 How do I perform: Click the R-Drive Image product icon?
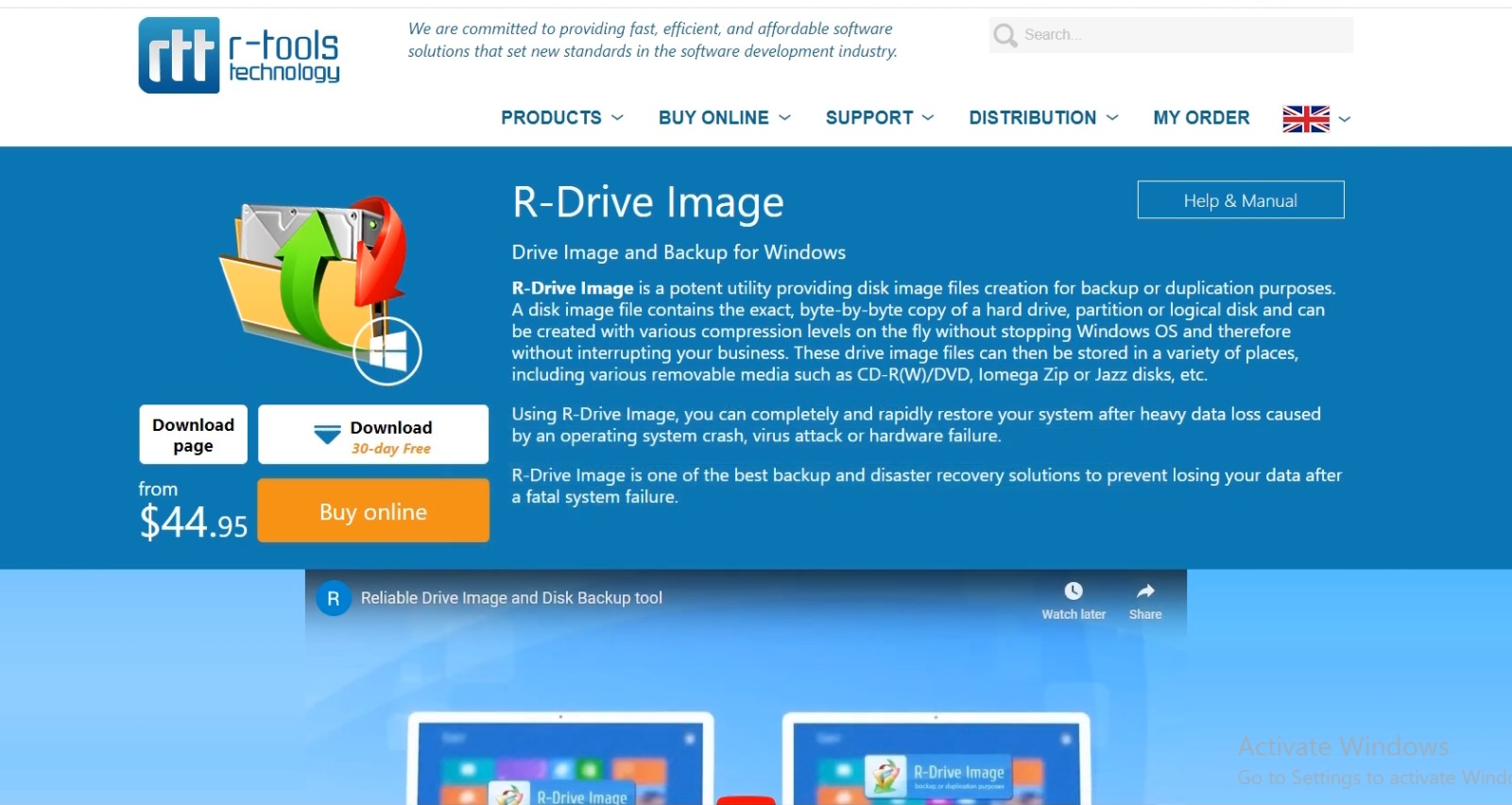point(321,290)
